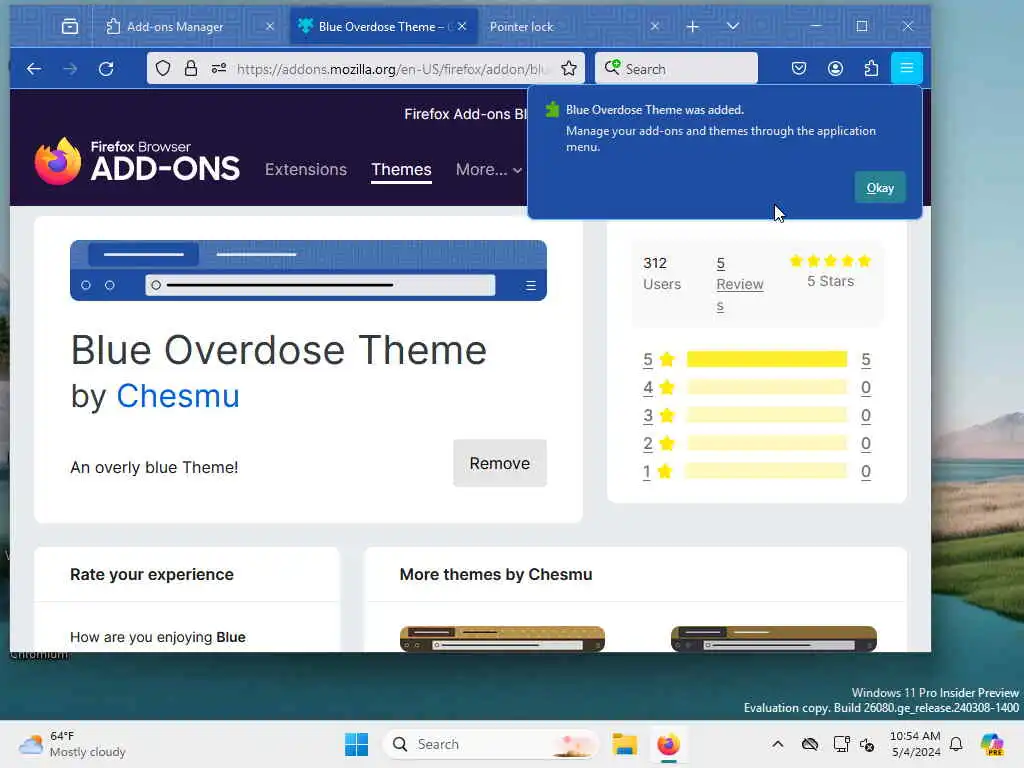Click the Windows taskbar Search box

[491, 744]
